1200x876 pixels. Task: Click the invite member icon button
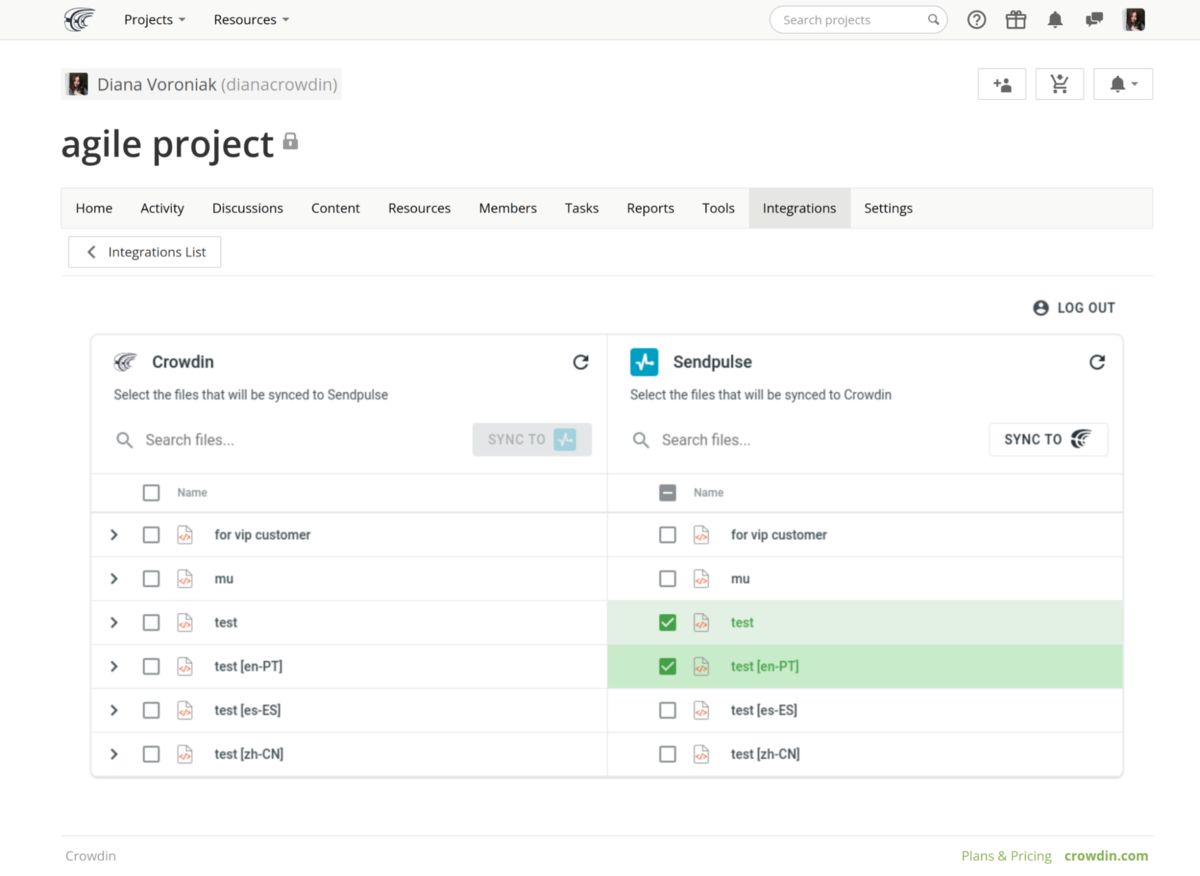pos(1002,85)
